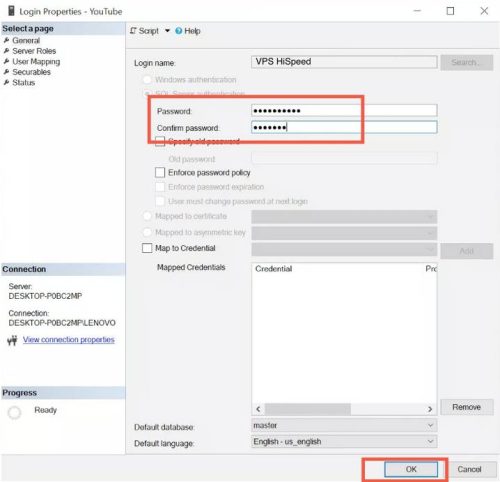The width and height of the screenshot is (500, 482).
Task: Click the Securables wrench icon
Action: click(6, 72)
